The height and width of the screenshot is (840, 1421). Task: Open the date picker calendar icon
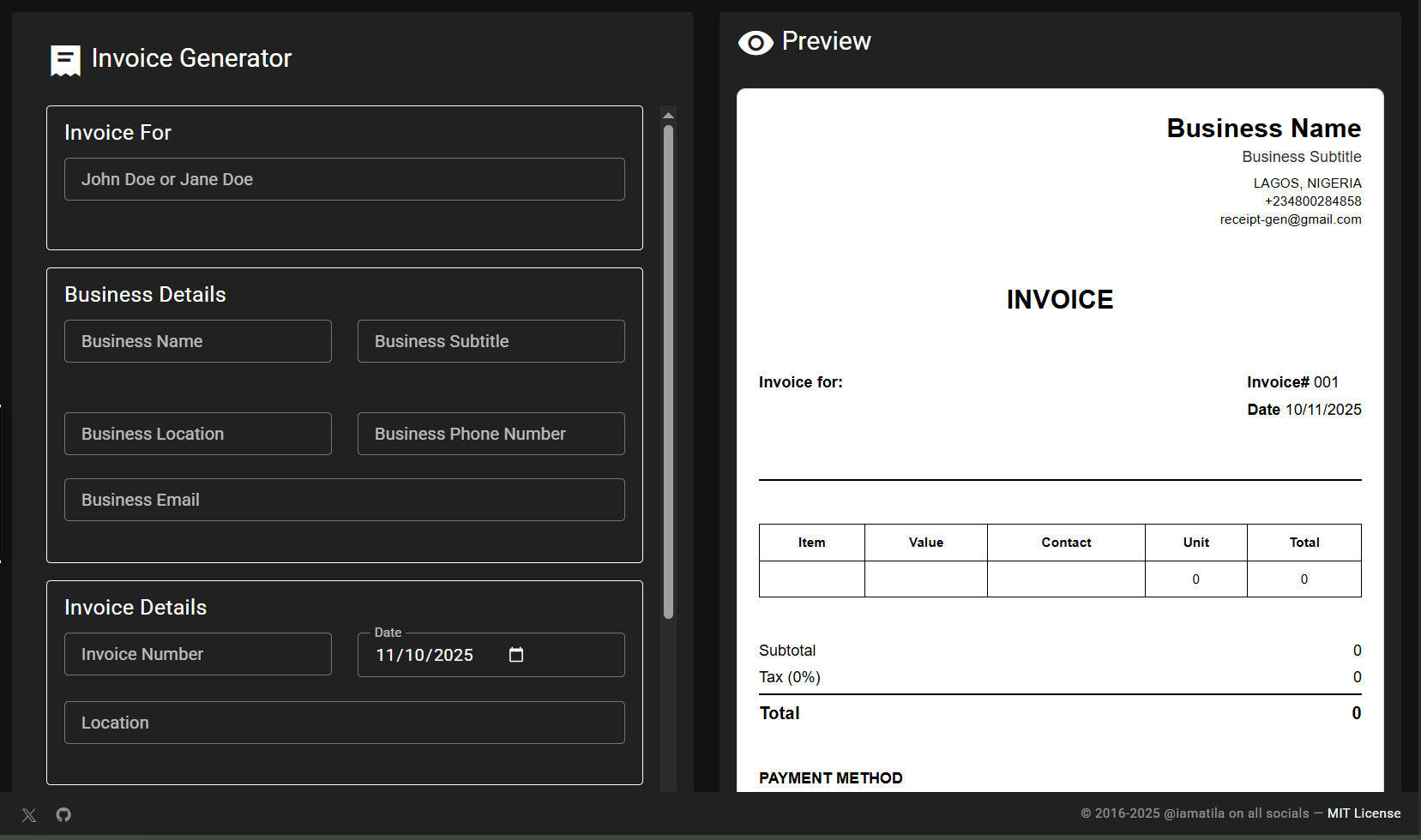(516, 654)
